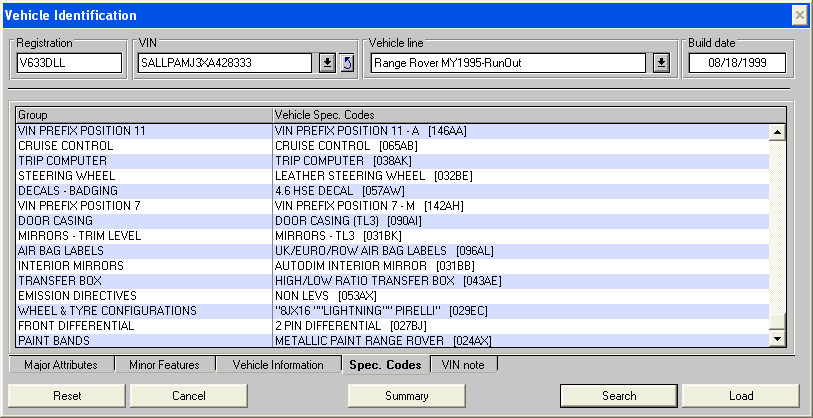Click the Group column header
This screenshot has height=418, width=813.
tap(144, 115)
